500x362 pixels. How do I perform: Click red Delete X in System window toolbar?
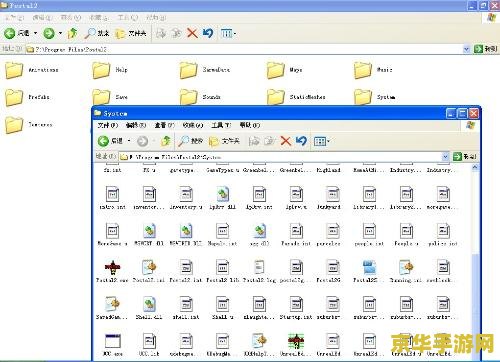coord(286,141)
